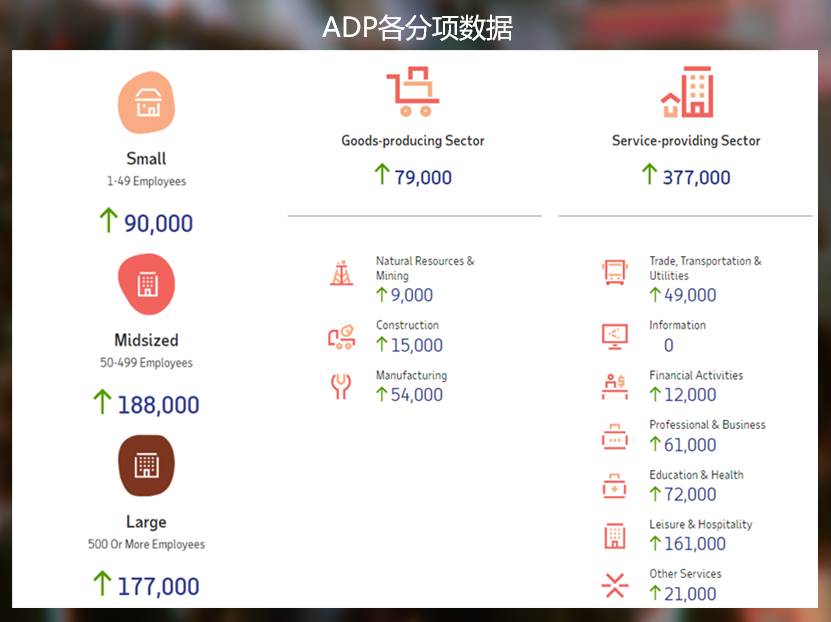The width and height of the screenshot is (831, 622).
Task: Click the green arrow beside 54,000
Action: point(382,394)
